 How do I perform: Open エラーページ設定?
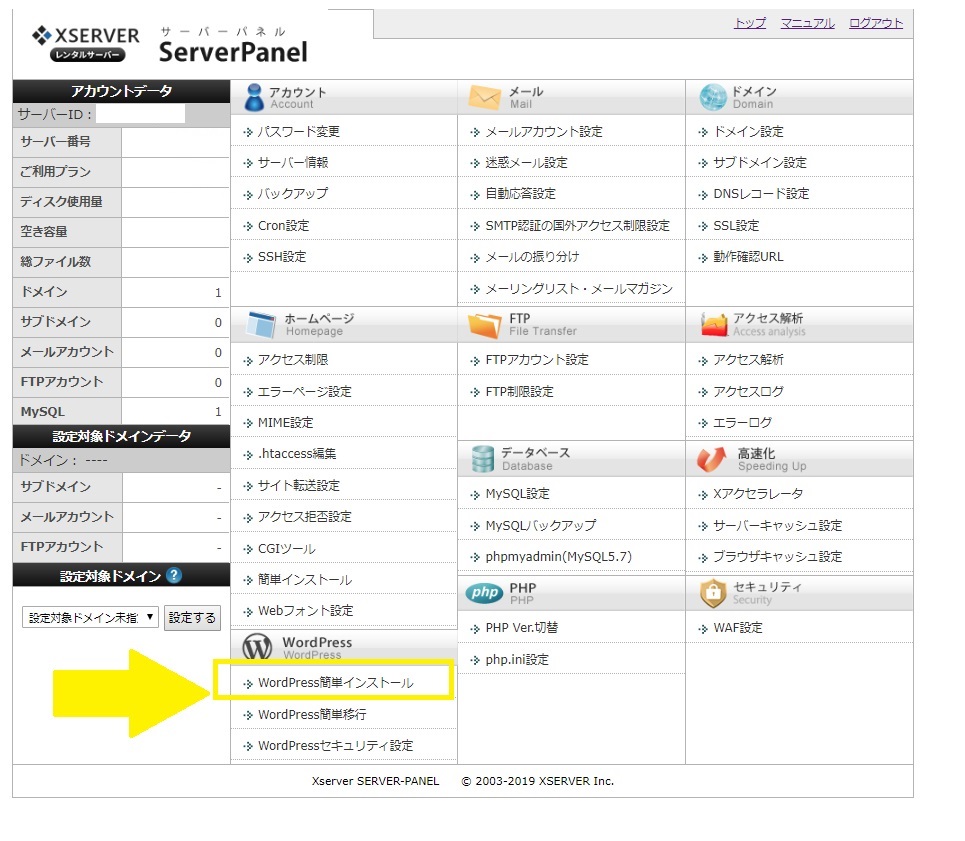[305, 392]
